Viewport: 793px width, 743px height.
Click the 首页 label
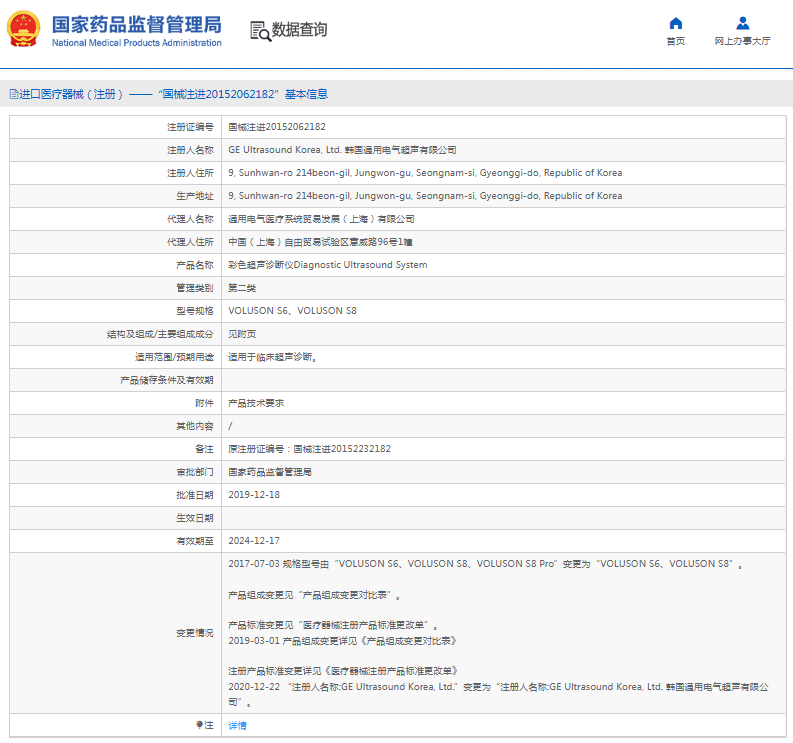pos(676,42)
